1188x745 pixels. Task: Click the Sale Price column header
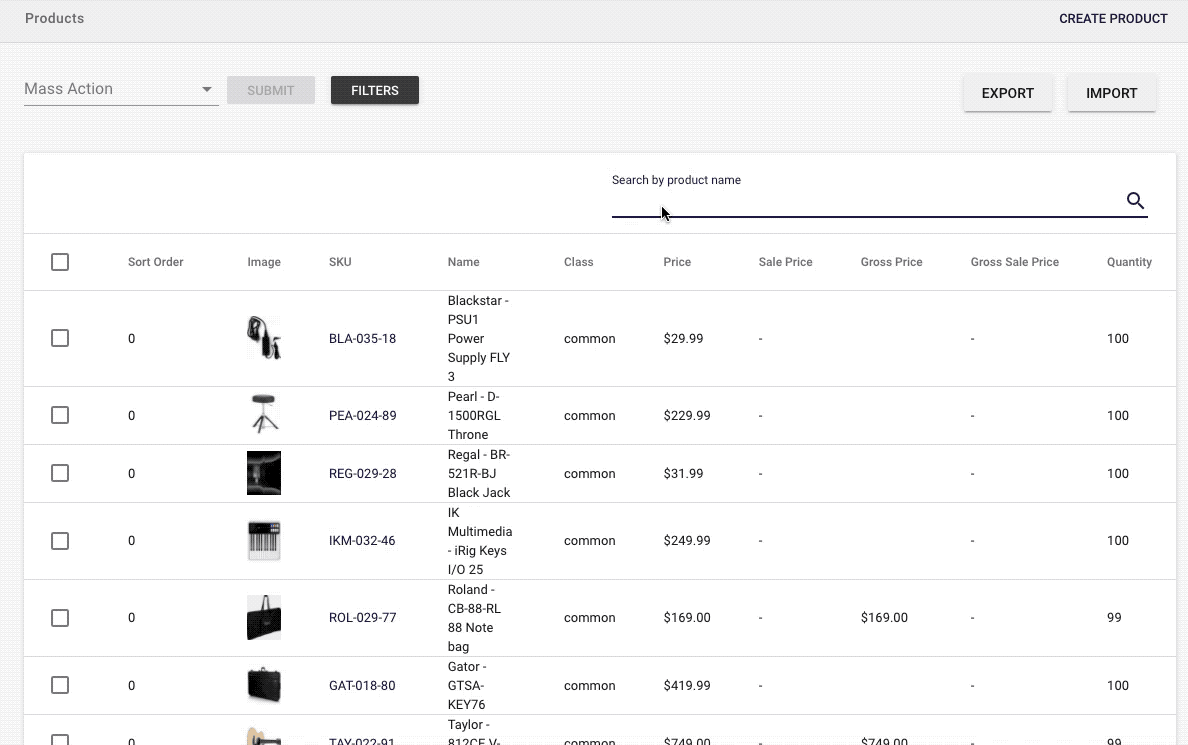click(785, 262)
